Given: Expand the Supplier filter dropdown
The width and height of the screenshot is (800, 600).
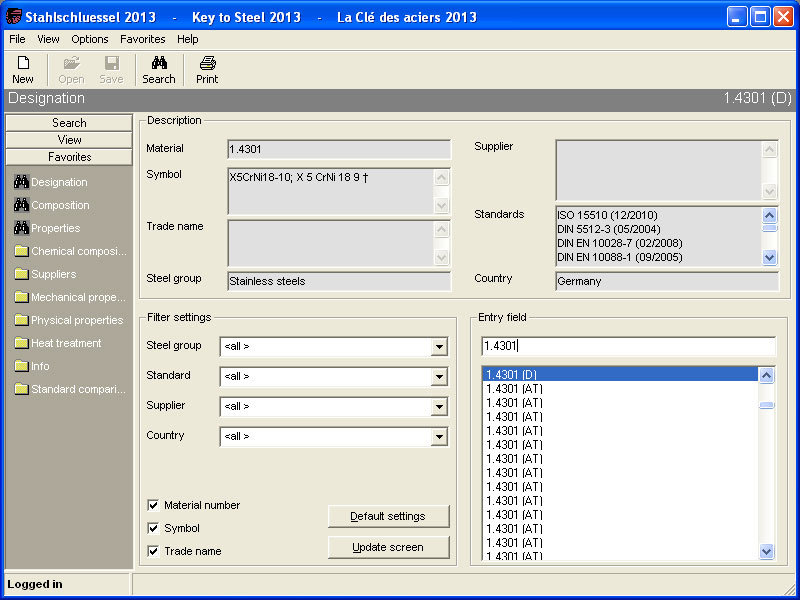Looking at the screenshot, I should point(439,407).
